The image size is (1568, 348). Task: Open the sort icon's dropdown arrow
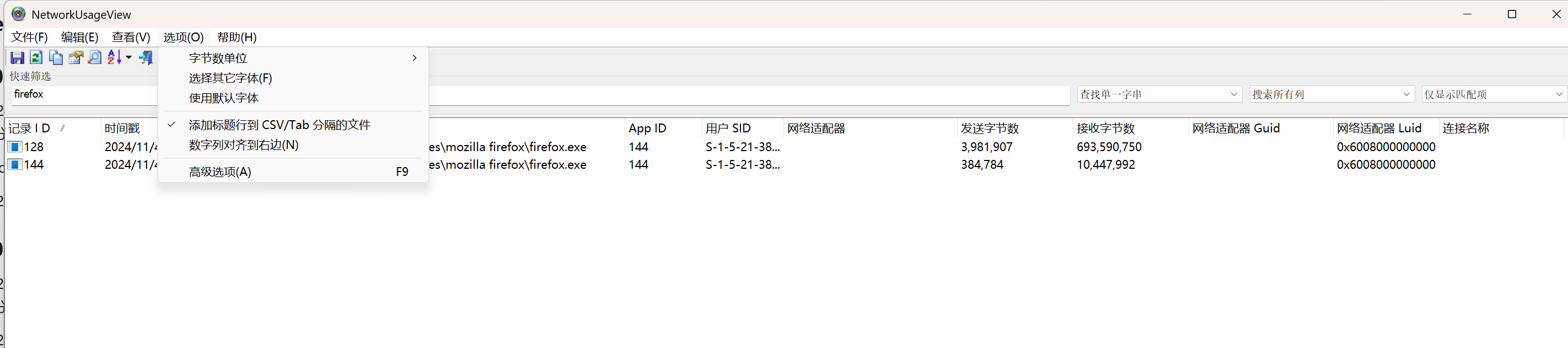[x=128, y=58]
